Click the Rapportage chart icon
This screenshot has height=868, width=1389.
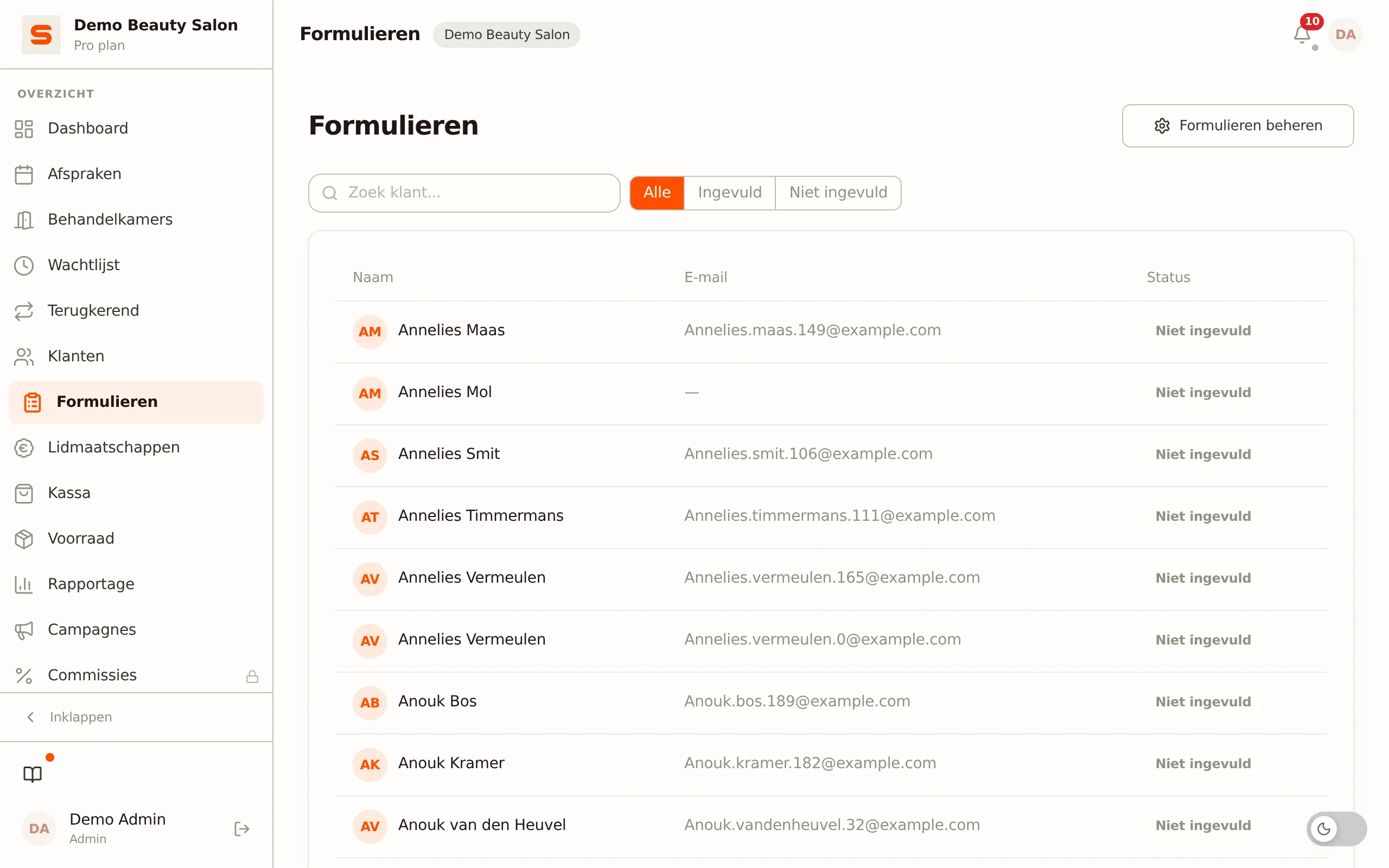click(x=23, y=584)
